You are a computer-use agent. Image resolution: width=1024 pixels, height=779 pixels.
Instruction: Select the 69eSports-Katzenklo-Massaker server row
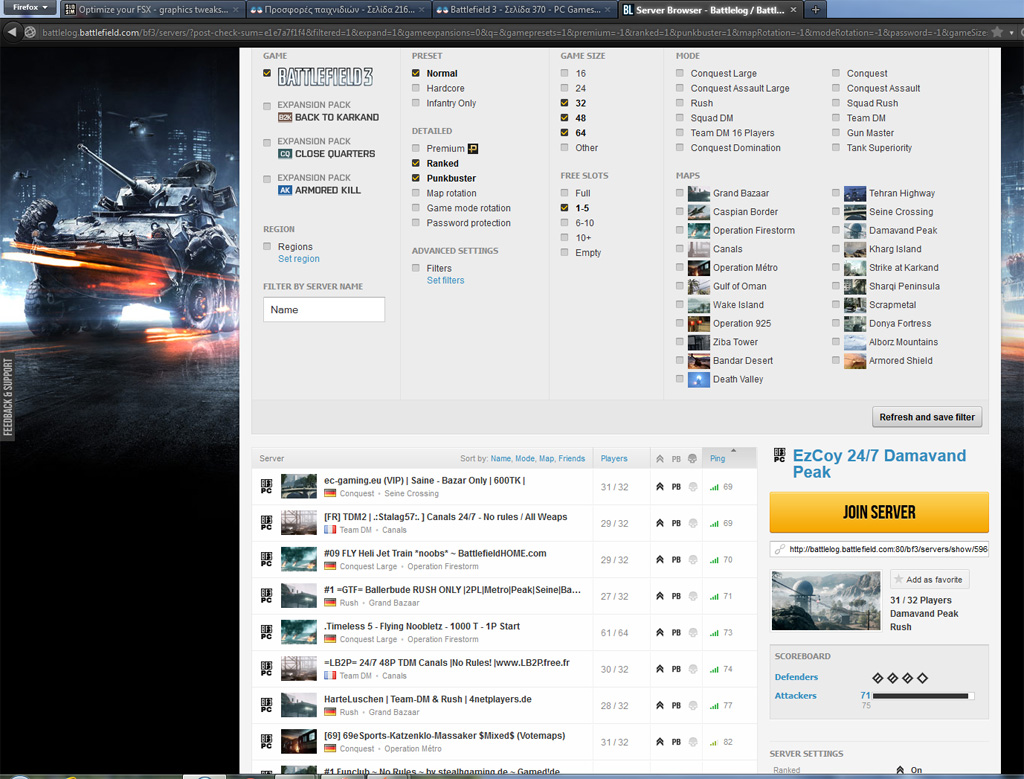(x=504, y=742)
